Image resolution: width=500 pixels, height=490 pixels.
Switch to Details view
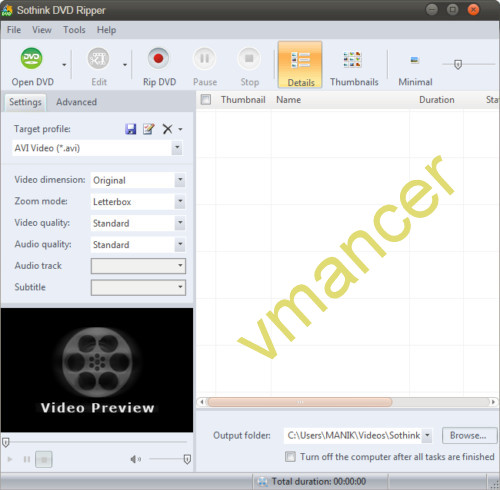tap(300, 65)
